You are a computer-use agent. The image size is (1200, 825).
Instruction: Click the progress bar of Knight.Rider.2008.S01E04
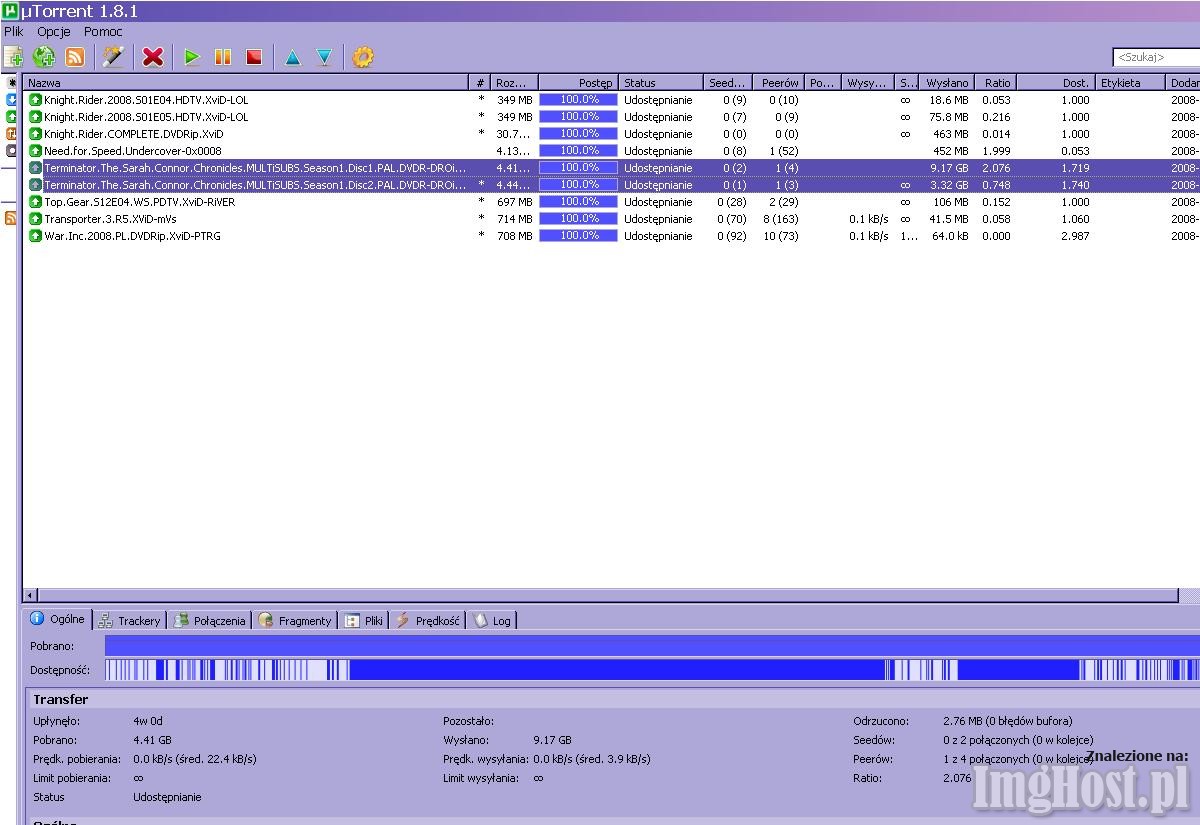[x=578, y=100]
